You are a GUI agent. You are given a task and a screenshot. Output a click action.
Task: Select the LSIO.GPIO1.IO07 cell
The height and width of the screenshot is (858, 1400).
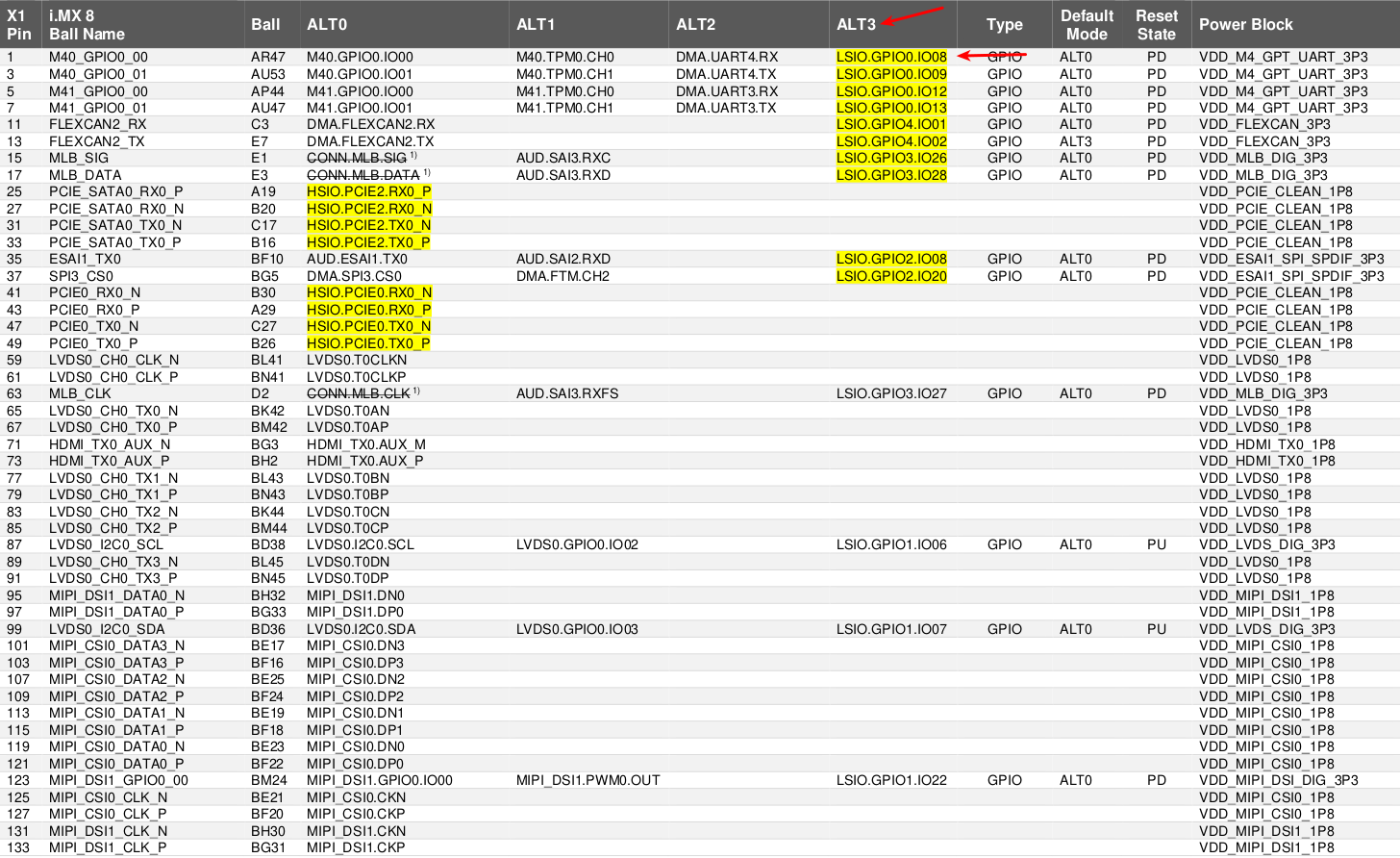891,629
